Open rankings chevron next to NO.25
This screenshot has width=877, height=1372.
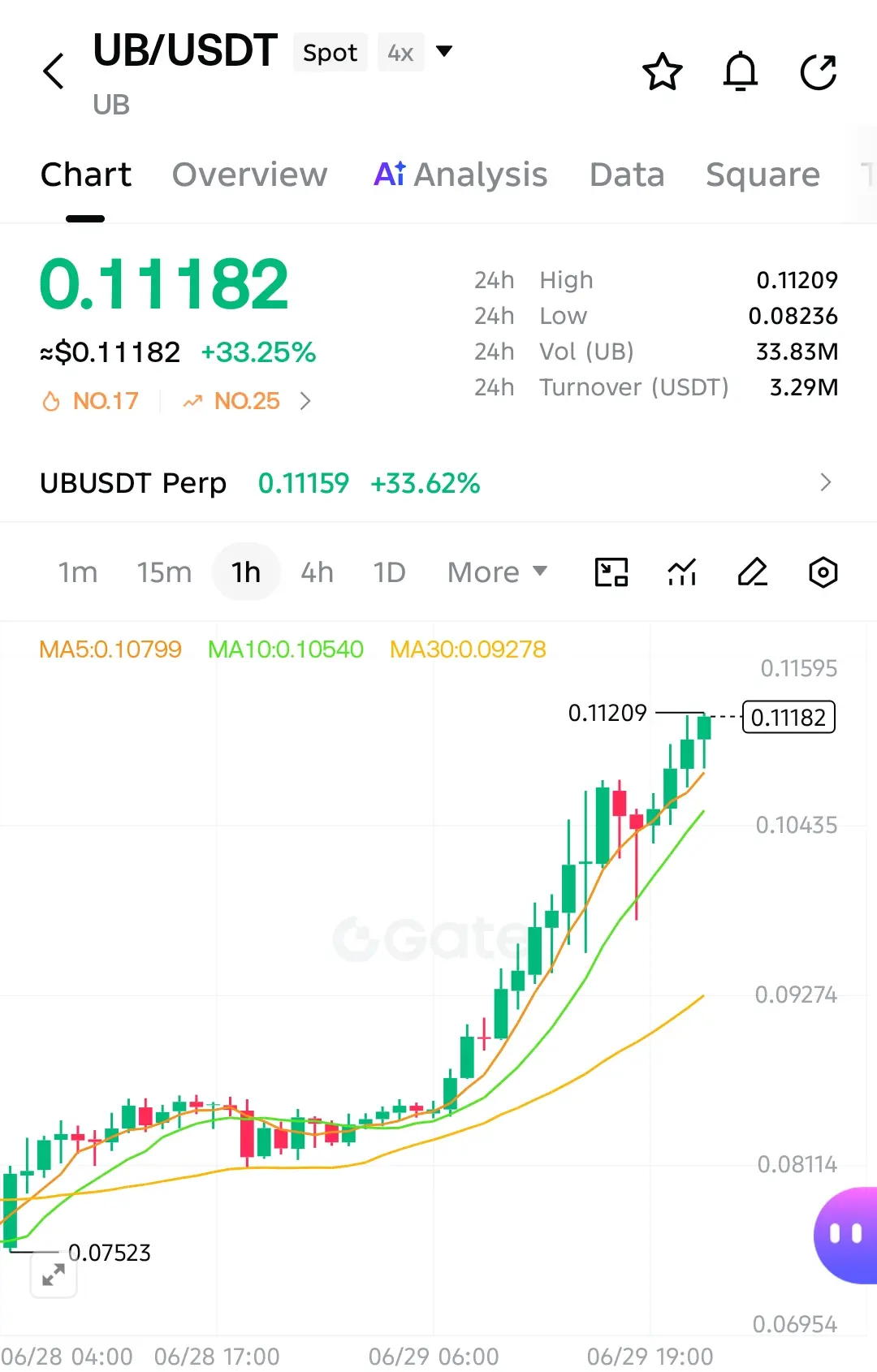click(x=305, y=401)
